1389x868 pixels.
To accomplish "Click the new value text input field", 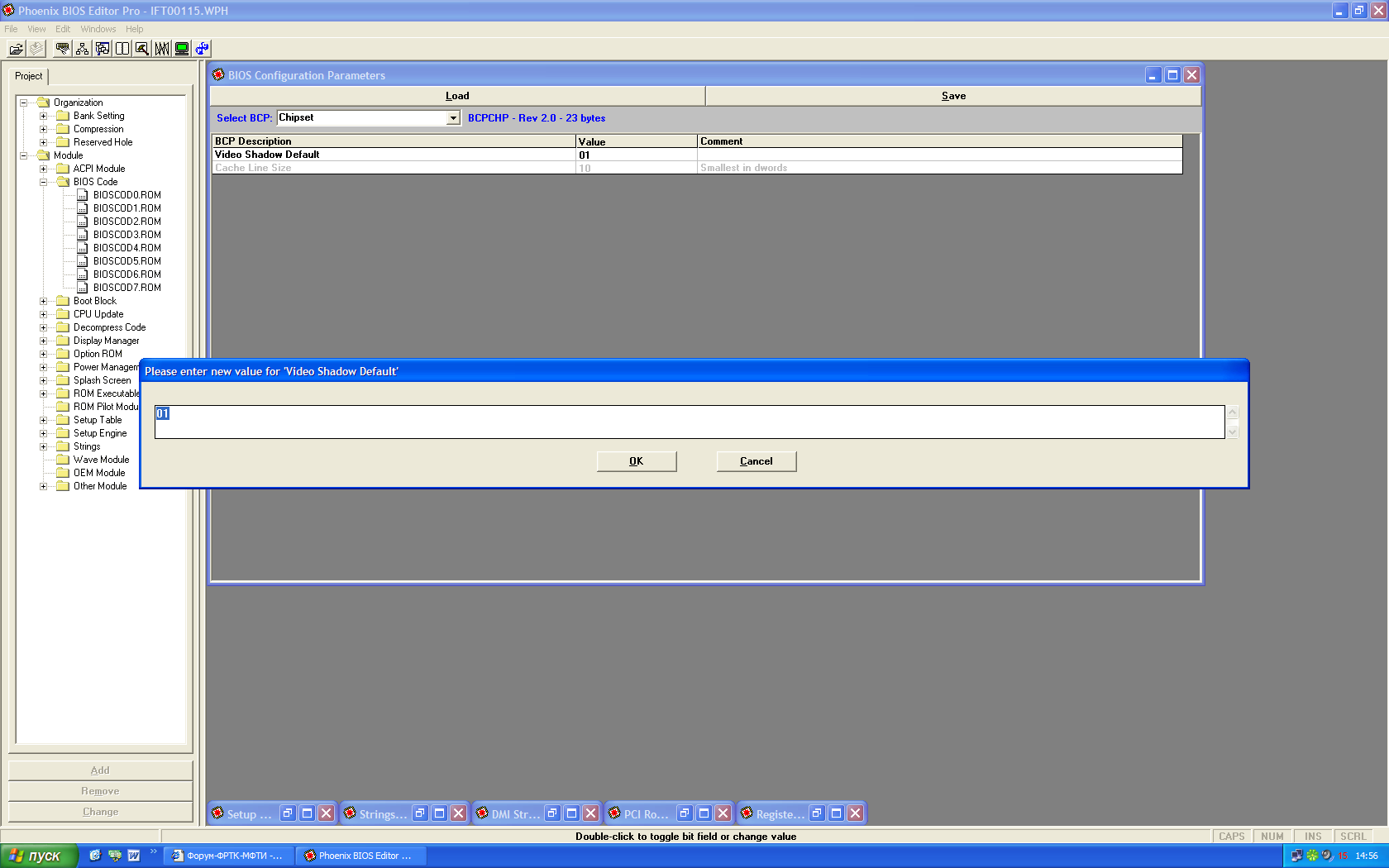I will (x=689, y=422).
